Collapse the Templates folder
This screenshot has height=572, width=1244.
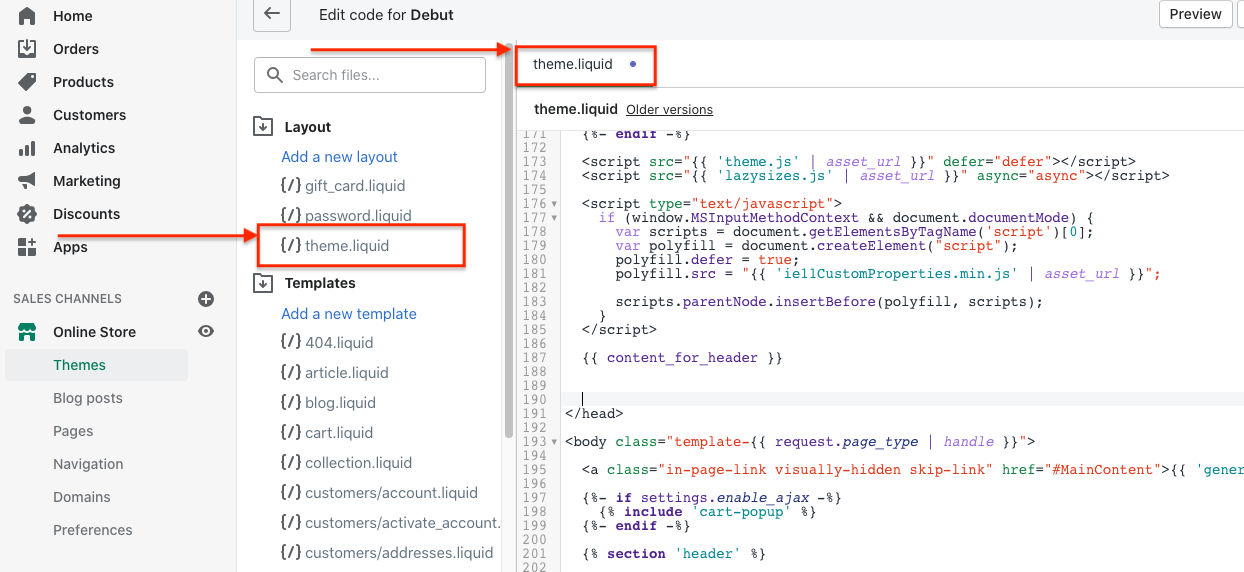(x=263, y=283)
